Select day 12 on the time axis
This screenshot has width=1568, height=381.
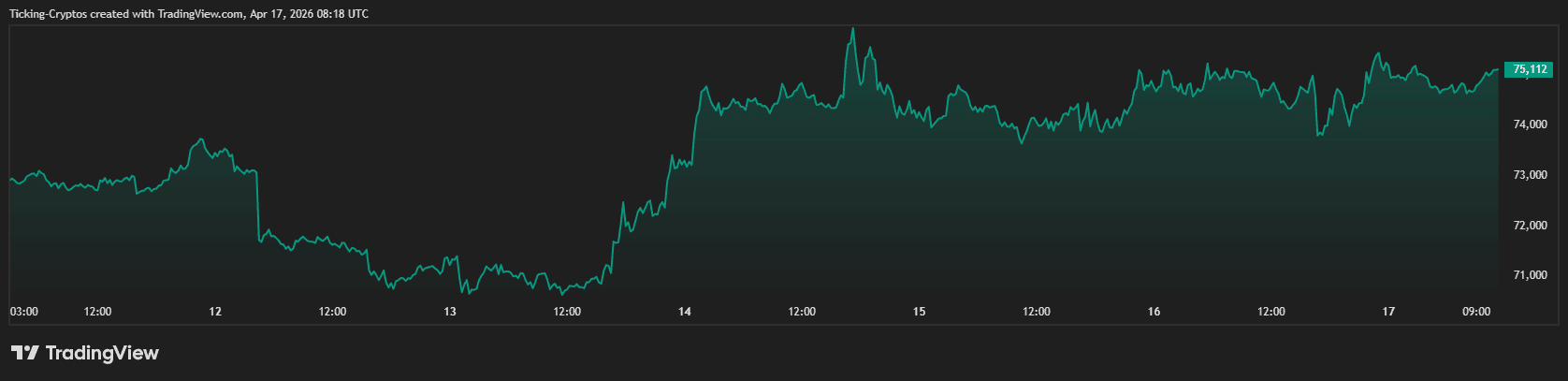(215, 312)
